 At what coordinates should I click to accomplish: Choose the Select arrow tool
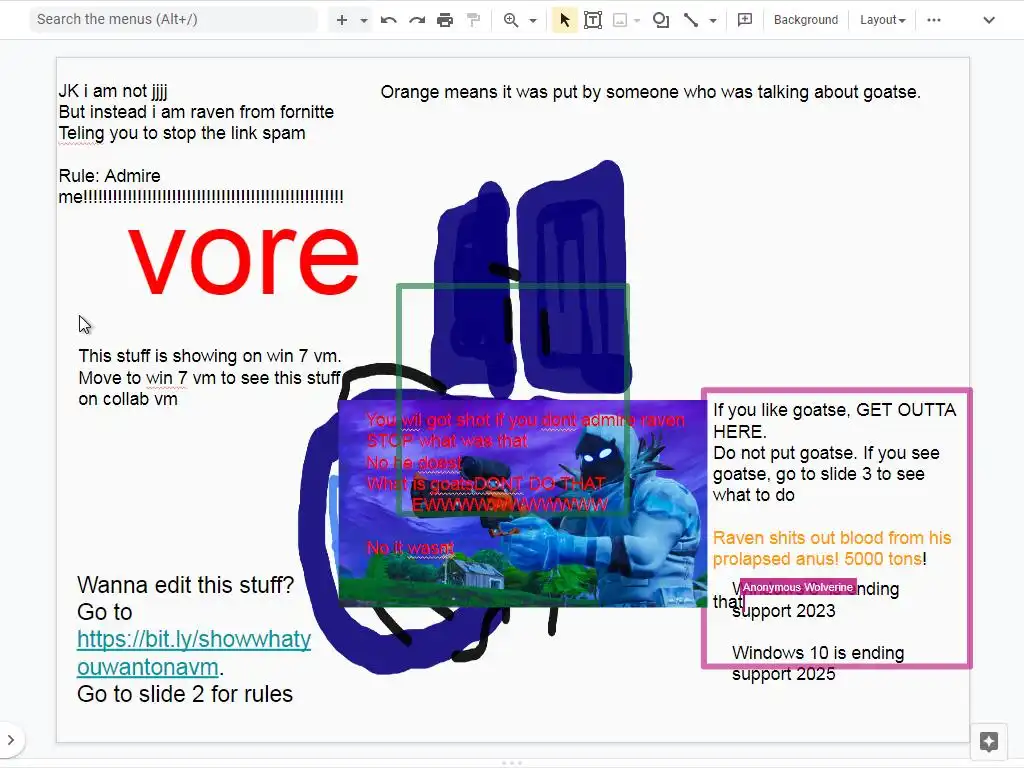pos(565,20)
